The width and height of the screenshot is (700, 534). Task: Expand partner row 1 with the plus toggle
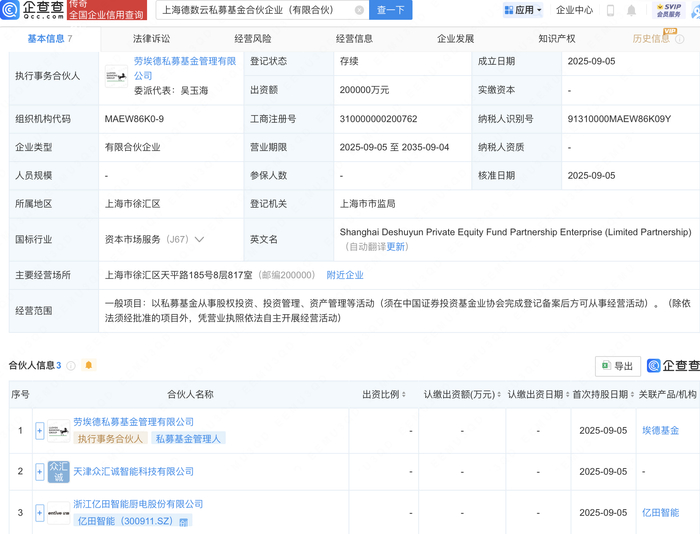click(40, 430)
